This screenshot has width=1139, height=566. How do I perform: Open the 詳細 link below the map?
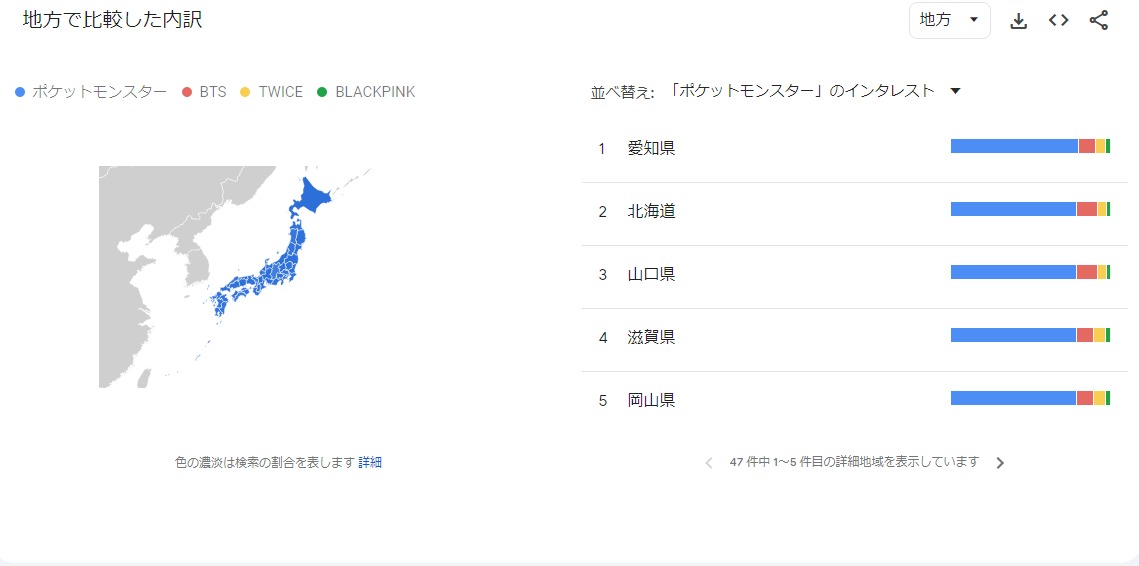coord(370,463)
